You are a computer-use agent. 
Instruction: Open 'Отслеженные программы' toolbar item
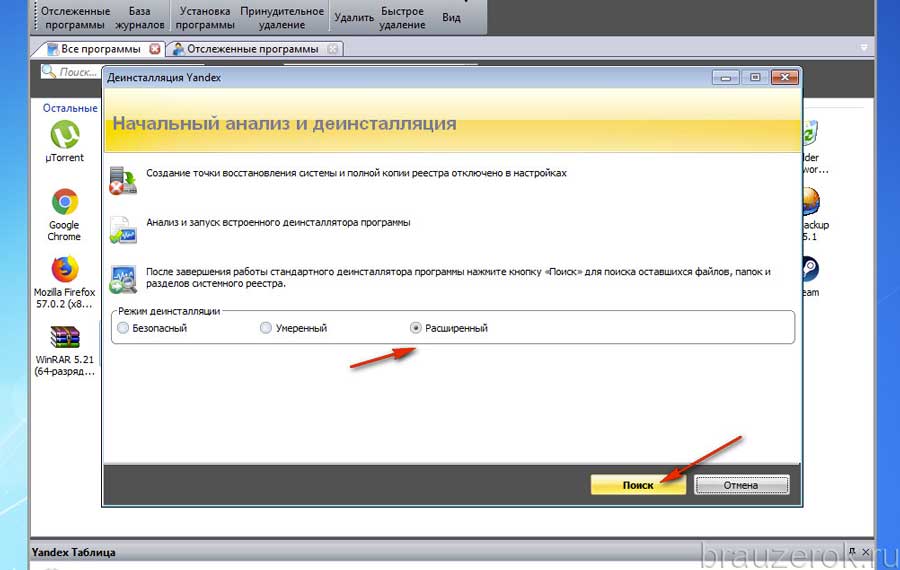[75, 18]
